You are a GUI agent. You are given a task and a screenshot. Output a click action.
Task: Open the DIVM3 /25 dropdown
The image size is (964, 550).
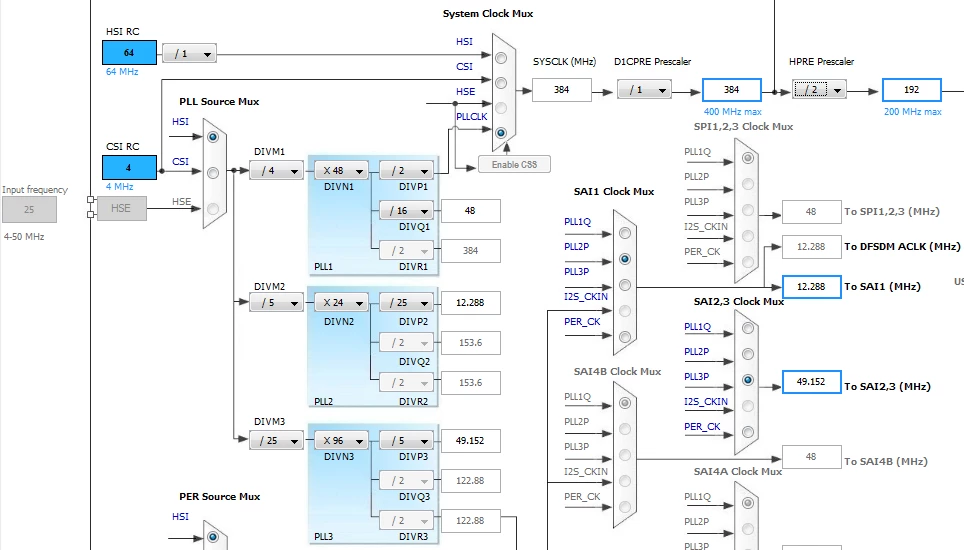point(276,441)
